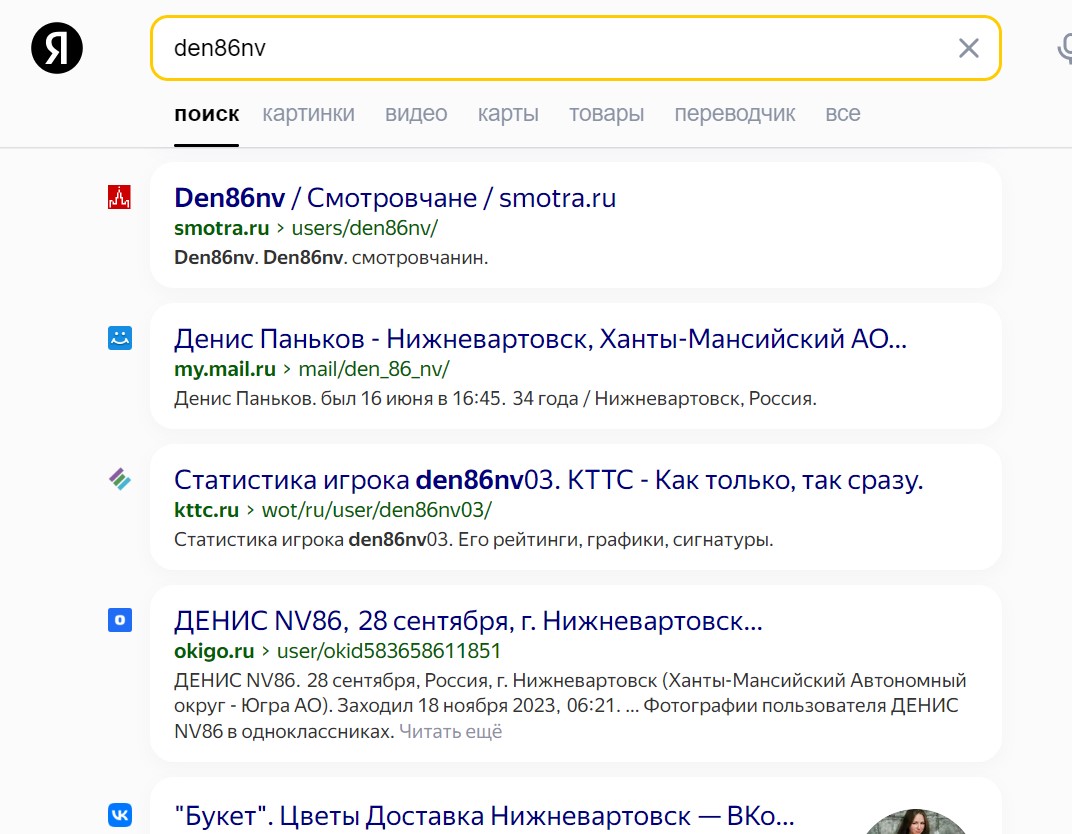This screenshot has height=834, width=1072.
Task: Follow the wot/ru/user/den86nv03/ path link
Action: tap(377, 510)
